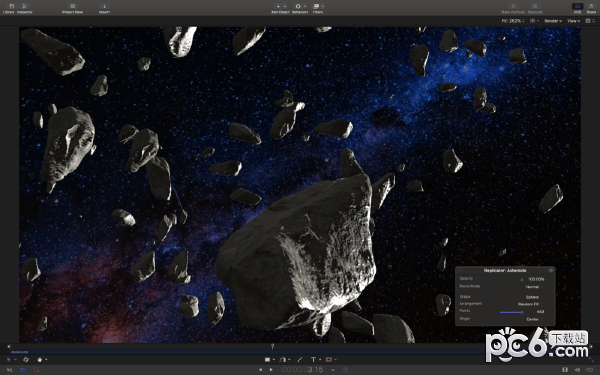600x375 pixels.
Task: Open Blend Mode Normal pop-up
Action: pos(533,287)
